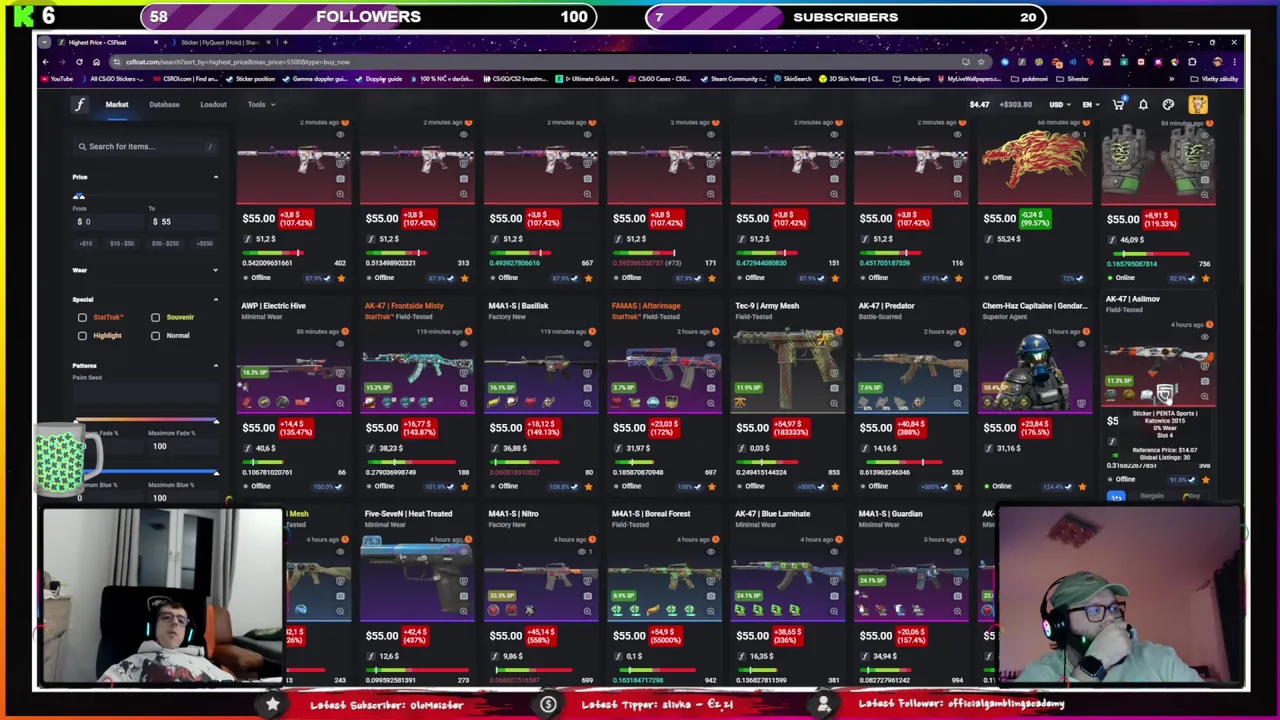
Task: Click the favorite star on Chem-Haz Capitaine card
Action: click(1082, 487)
